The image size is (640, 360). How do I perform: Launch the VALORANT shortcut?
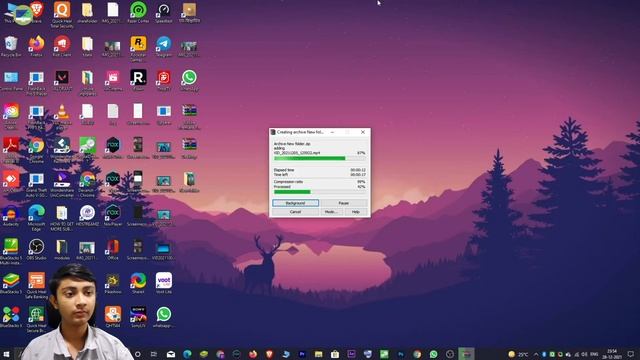coord(62,80)
